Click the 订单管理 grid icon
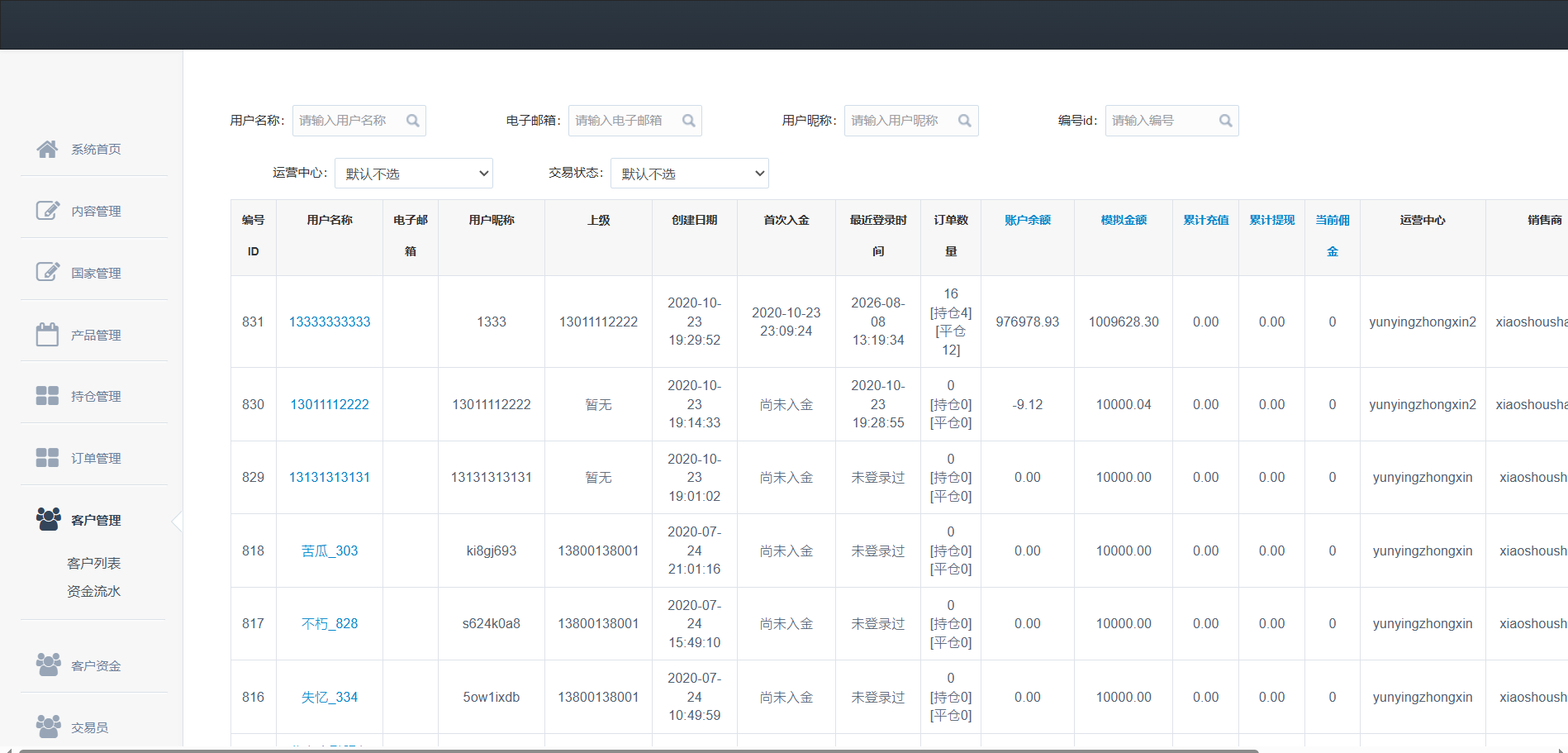 coord(47,457)
